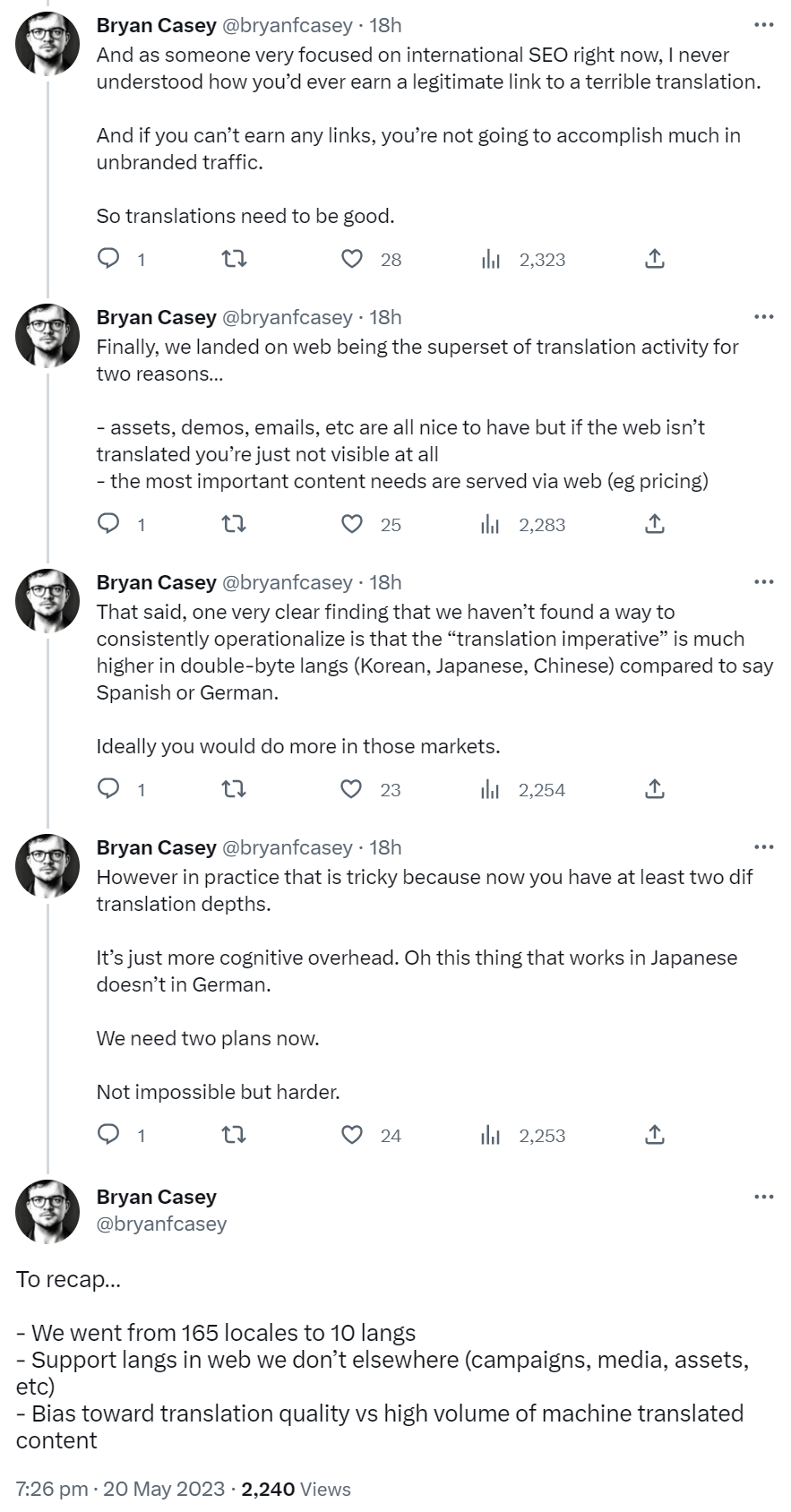Image resolution: width=791 pixels, height=1512 pixels.
Task: View analytics showing 2,323 views
Action: [524, 260]
